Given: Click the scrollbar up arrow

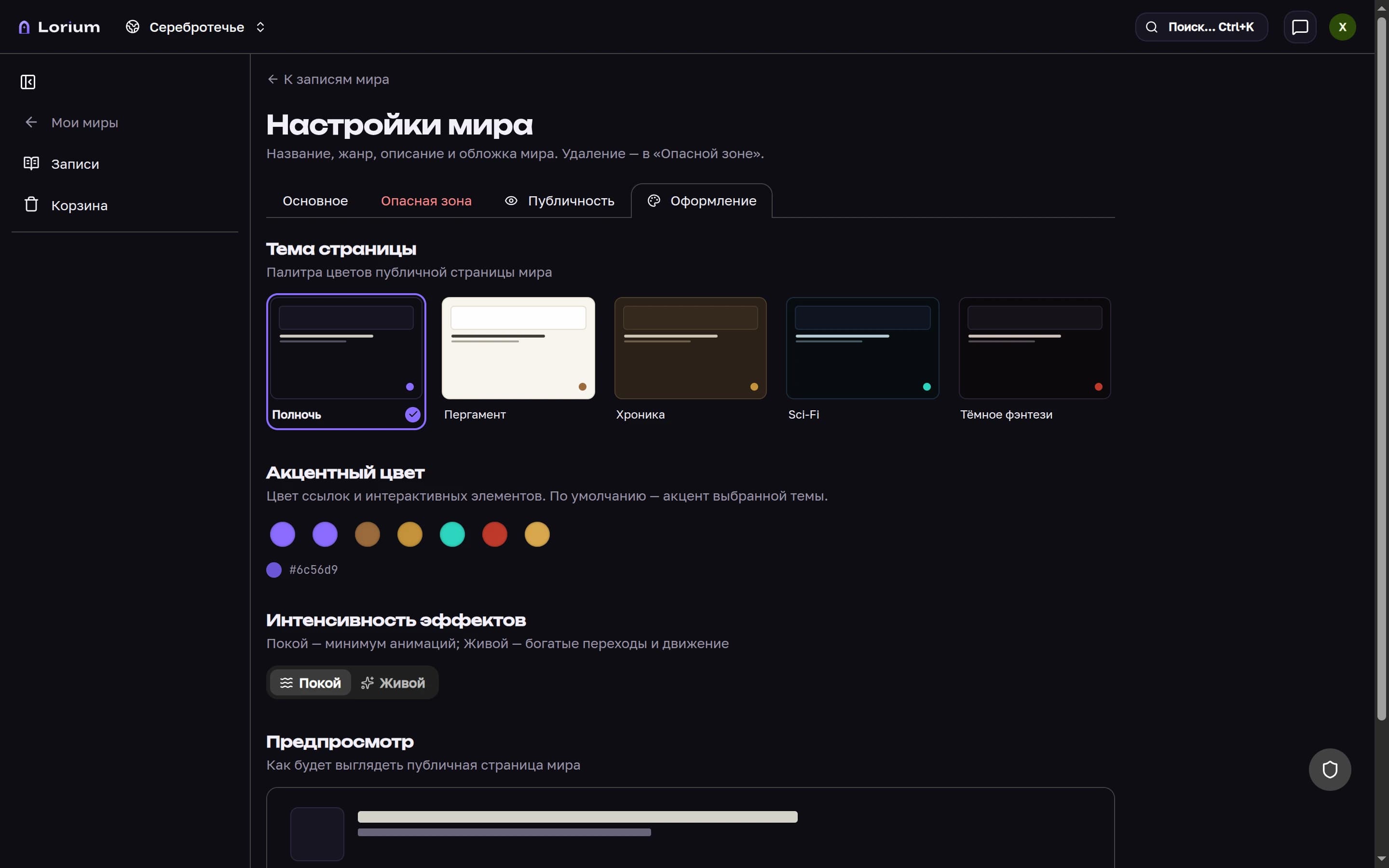Looking at the screenshot, I should click(1382, 7).
